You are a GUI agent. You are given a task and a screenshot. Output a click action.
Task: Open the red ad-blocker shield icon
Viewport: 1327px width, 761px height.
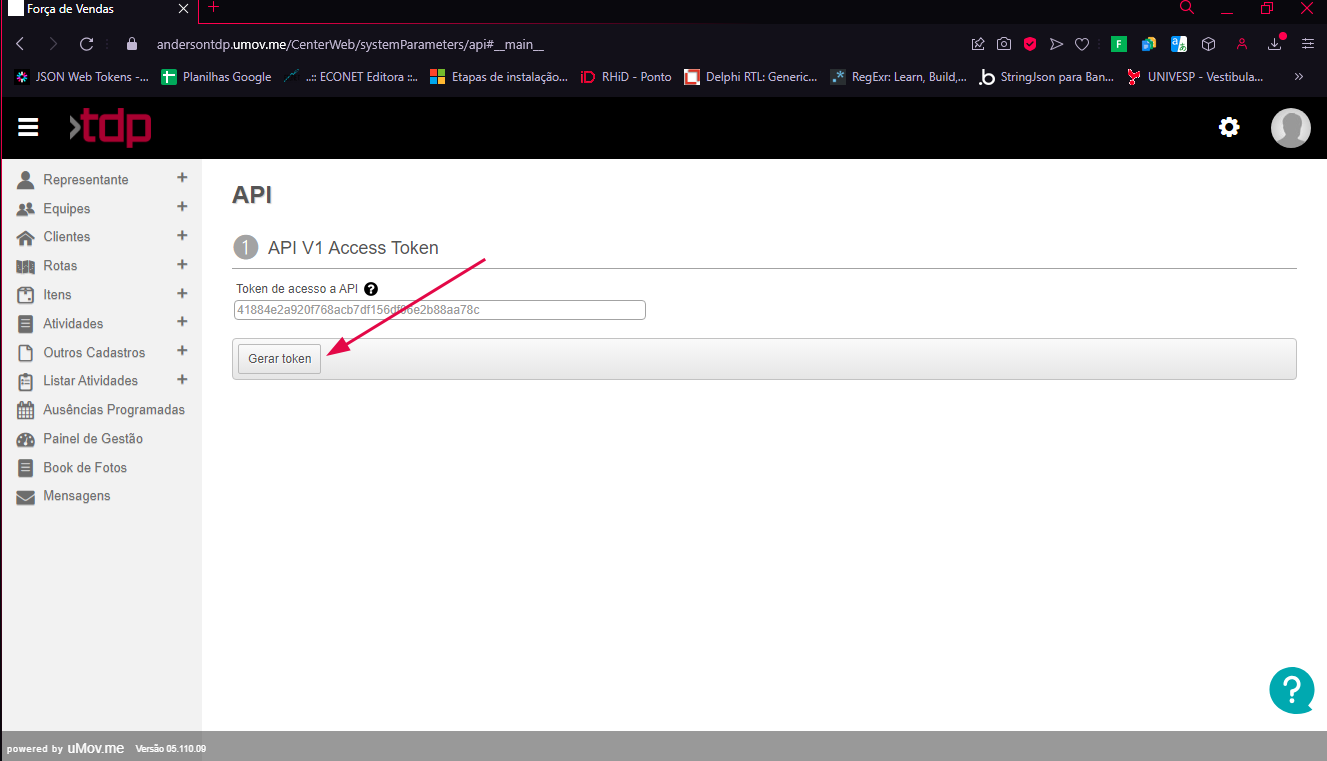(x=1030, y=44)
